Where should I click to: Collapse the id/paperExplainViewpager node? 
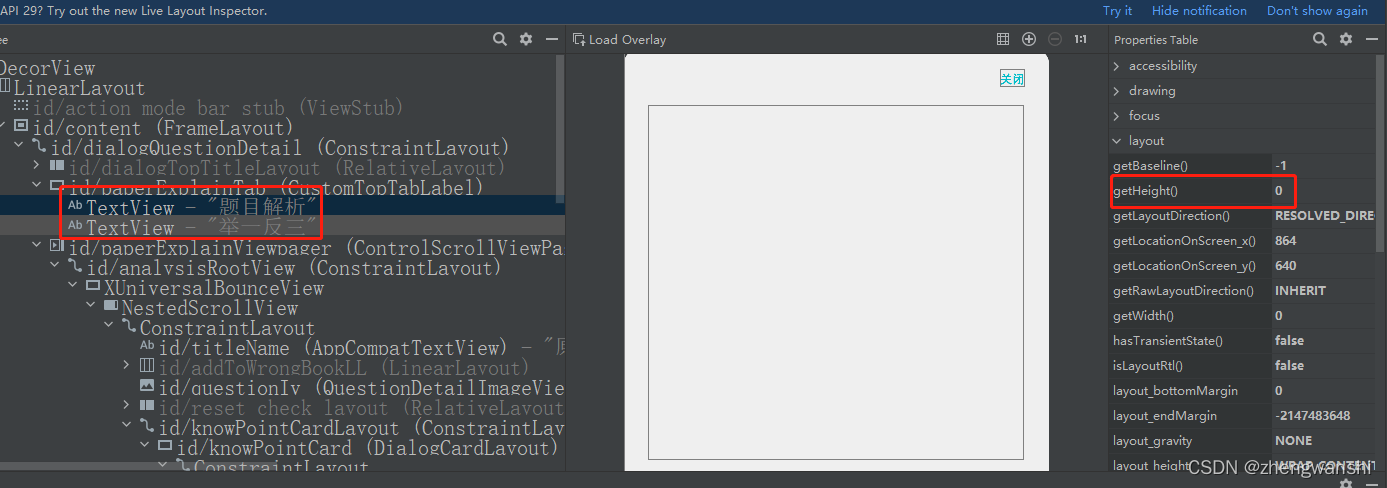click(x=38, y=247)
